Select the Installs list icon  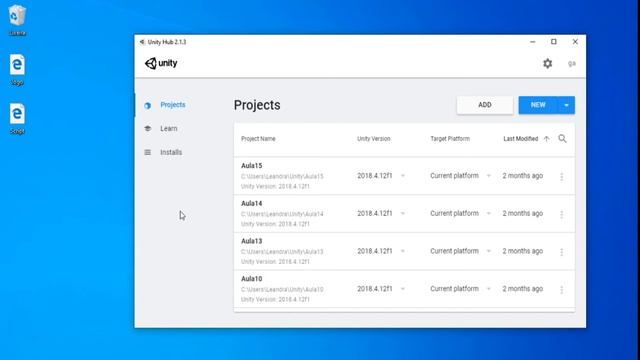point(147,152)
